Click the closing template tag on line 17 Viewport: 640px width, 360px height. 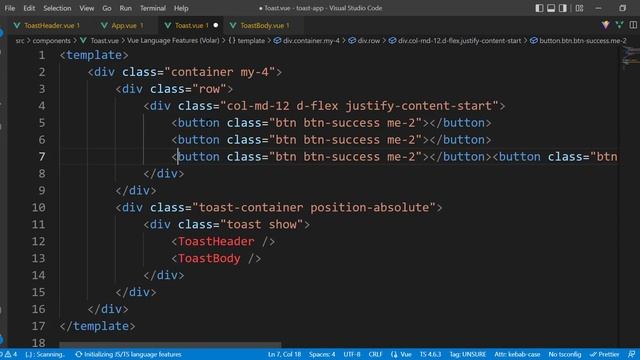point(97,326)
